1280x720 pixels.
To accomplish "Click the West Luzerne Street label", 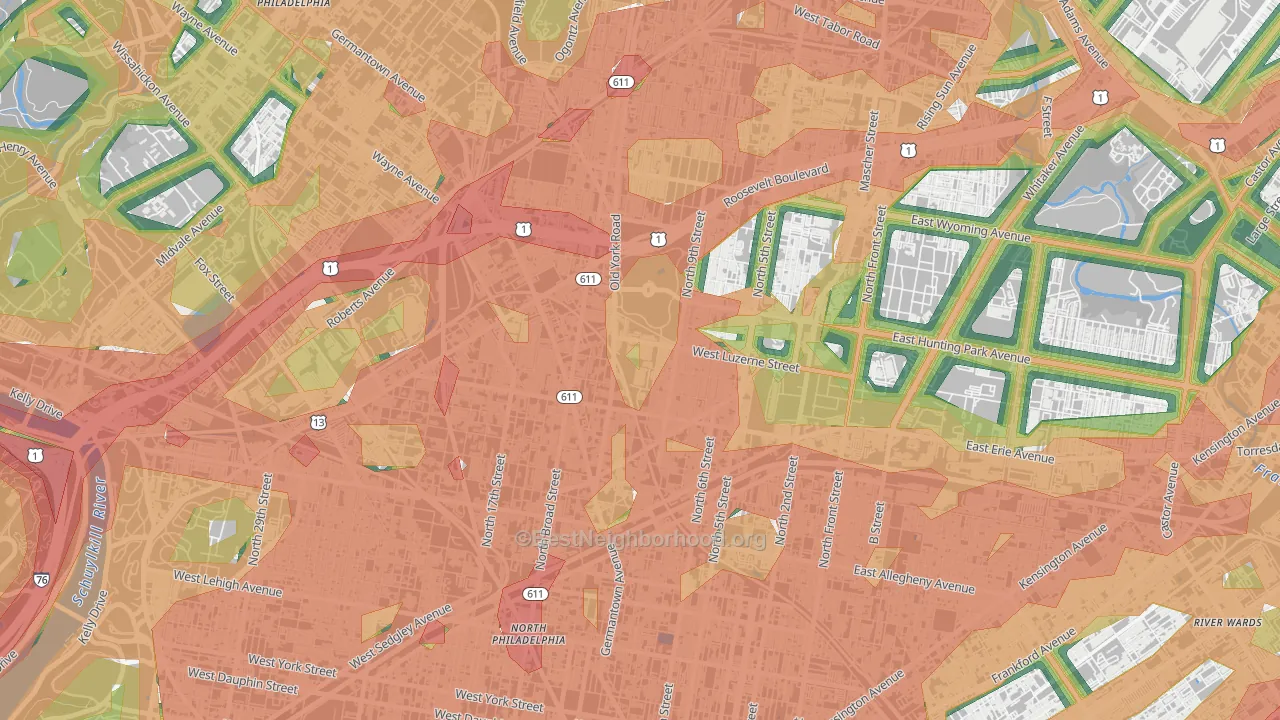I will tap(746, 360).
